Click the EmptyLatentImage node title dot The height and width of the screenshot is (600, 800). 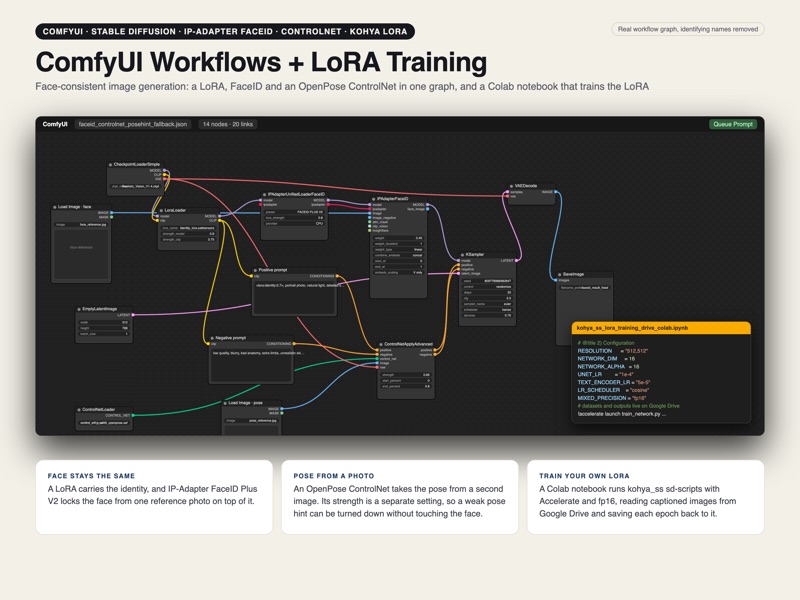(x=79, y=309)
